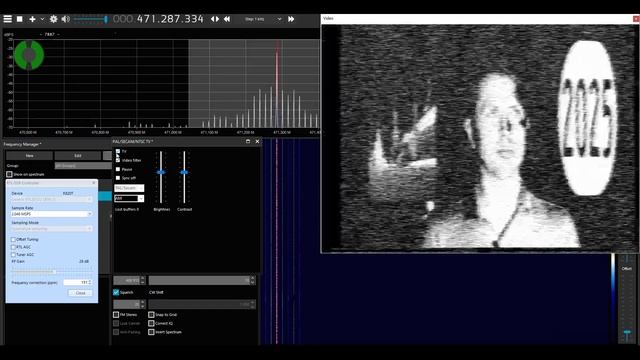The width and height of the screenshot is (640, 360).
Task: Click the decoded TV image in Video window
Action: 480,137
